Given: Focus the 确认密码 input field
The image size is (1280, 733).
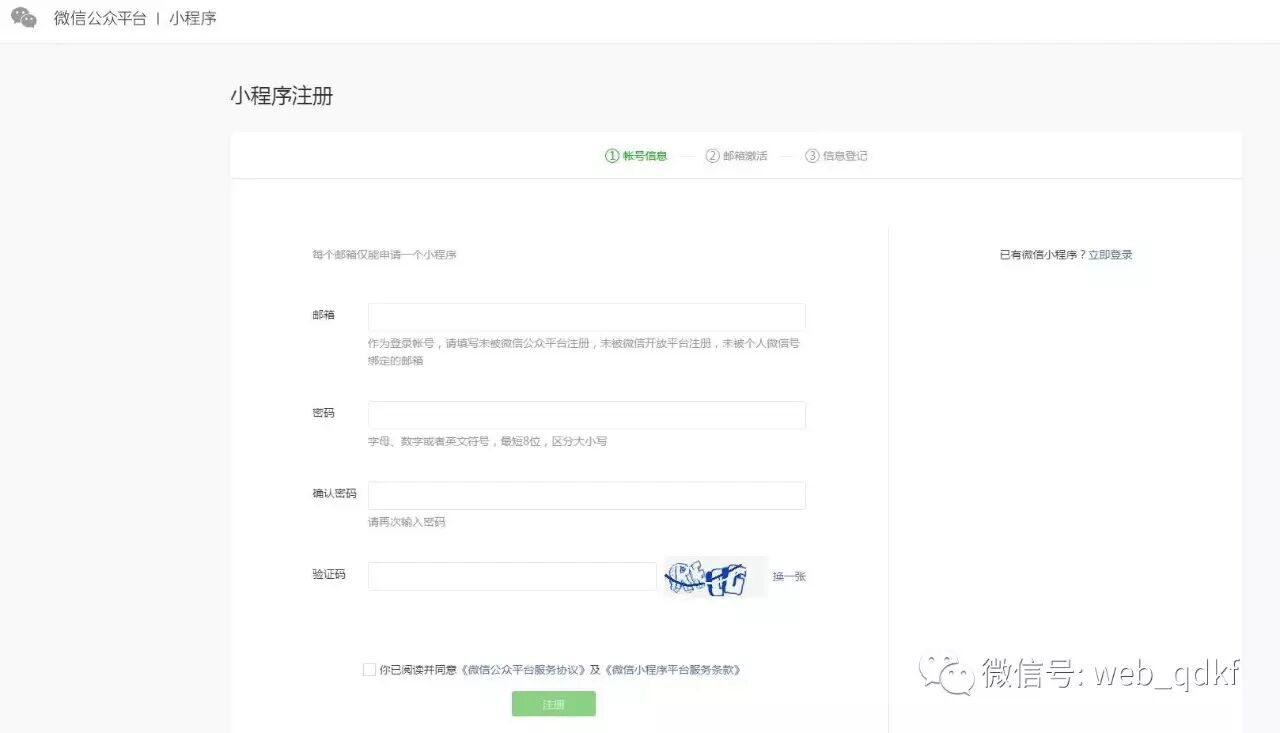Looking at the screenshot, I should tap(587, 496).
